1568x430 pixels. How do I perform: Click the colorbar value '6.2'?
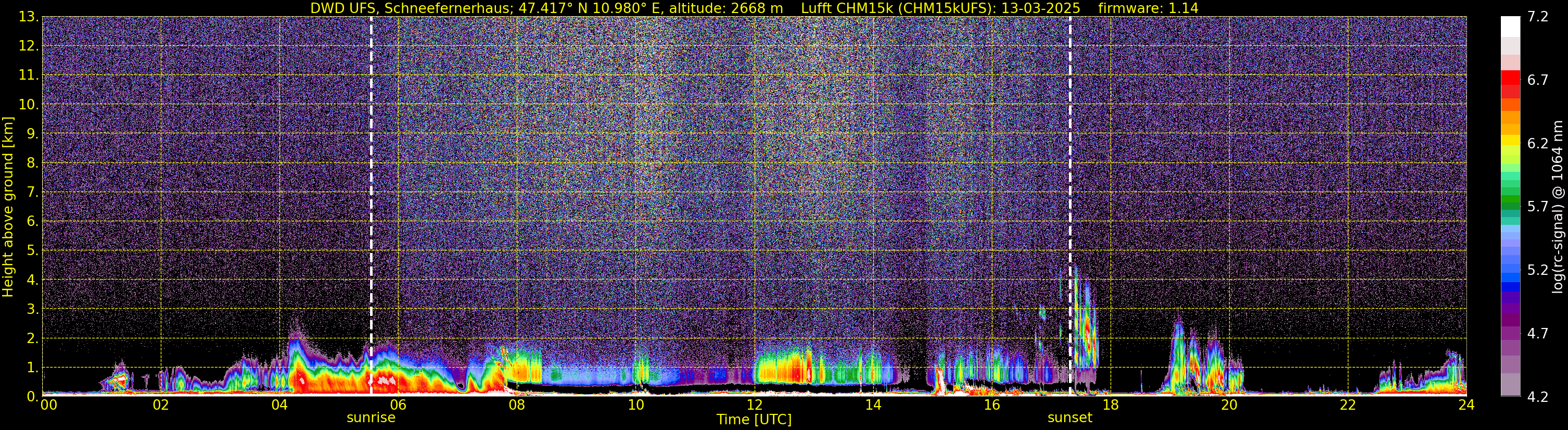1538,144
